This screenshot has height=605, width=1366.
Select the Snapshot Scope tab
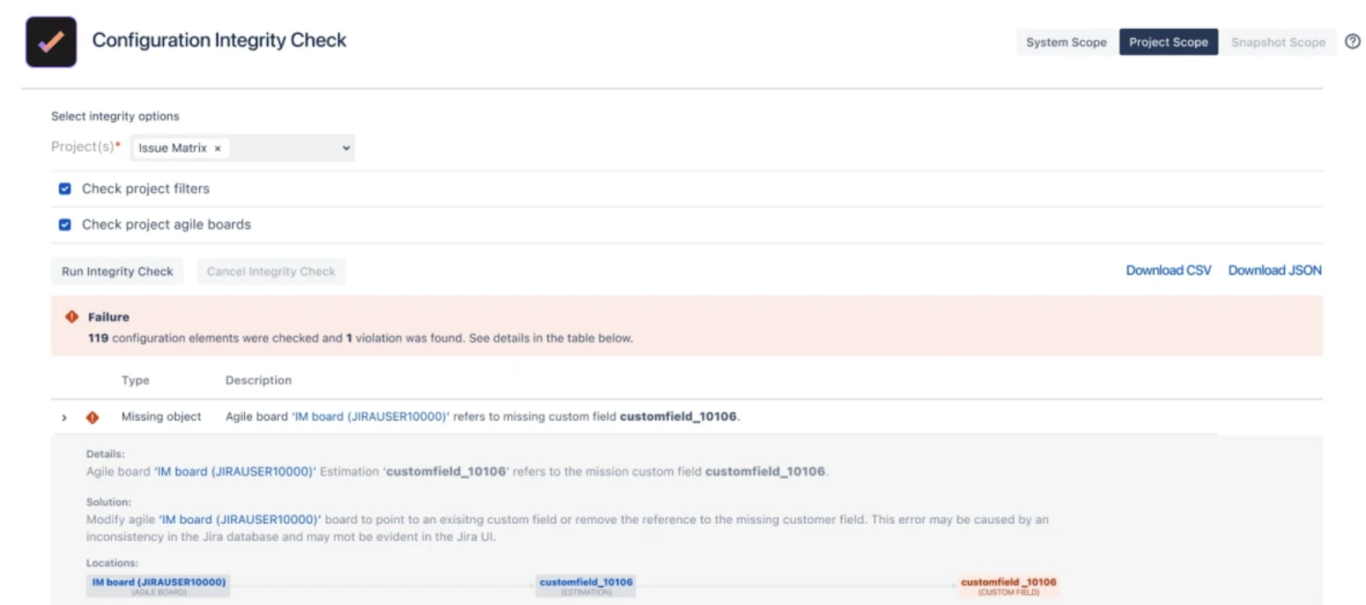[1278, 42]
